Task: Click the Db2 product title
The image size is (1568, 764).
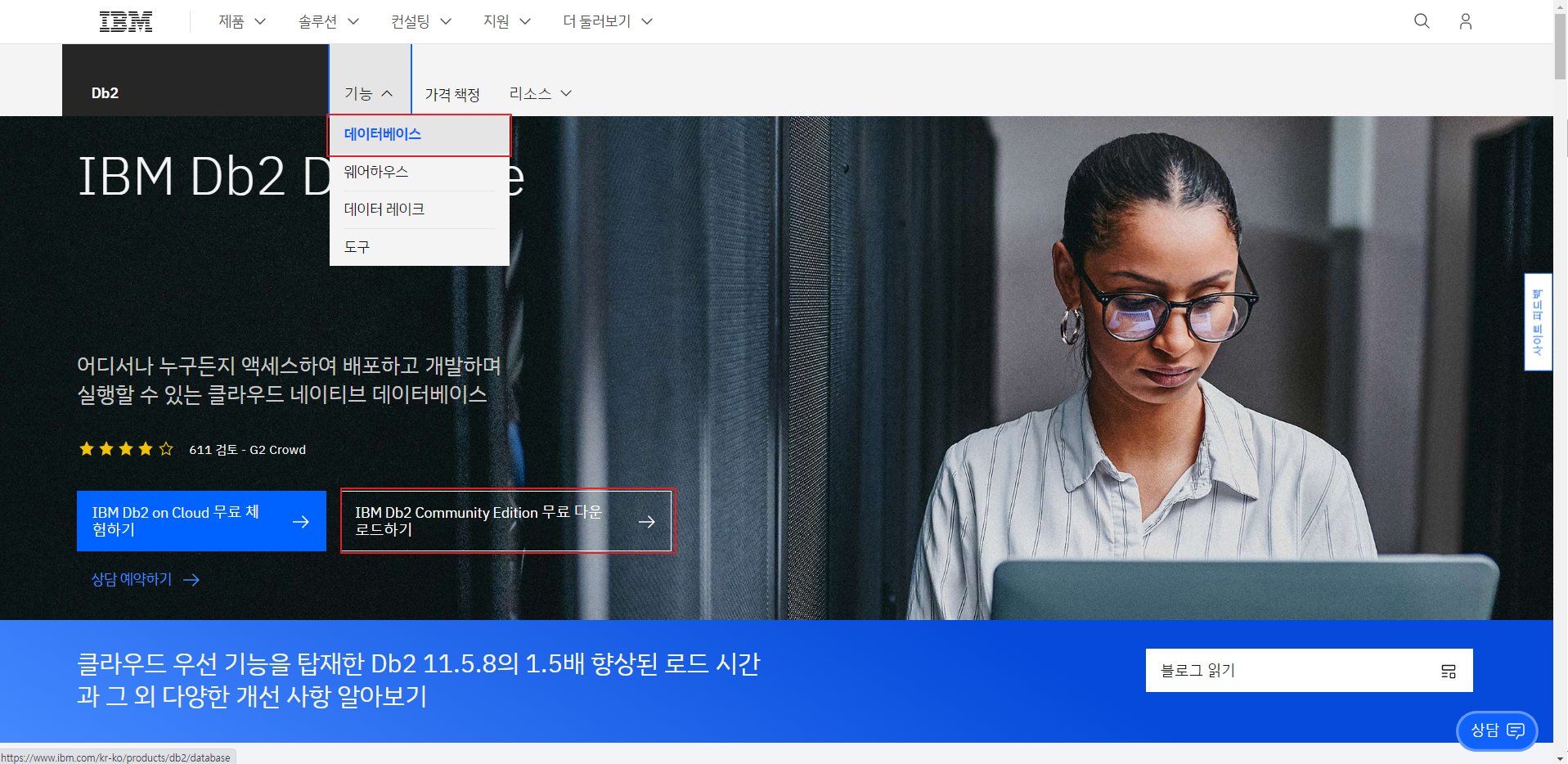Action: coord(105,93)
